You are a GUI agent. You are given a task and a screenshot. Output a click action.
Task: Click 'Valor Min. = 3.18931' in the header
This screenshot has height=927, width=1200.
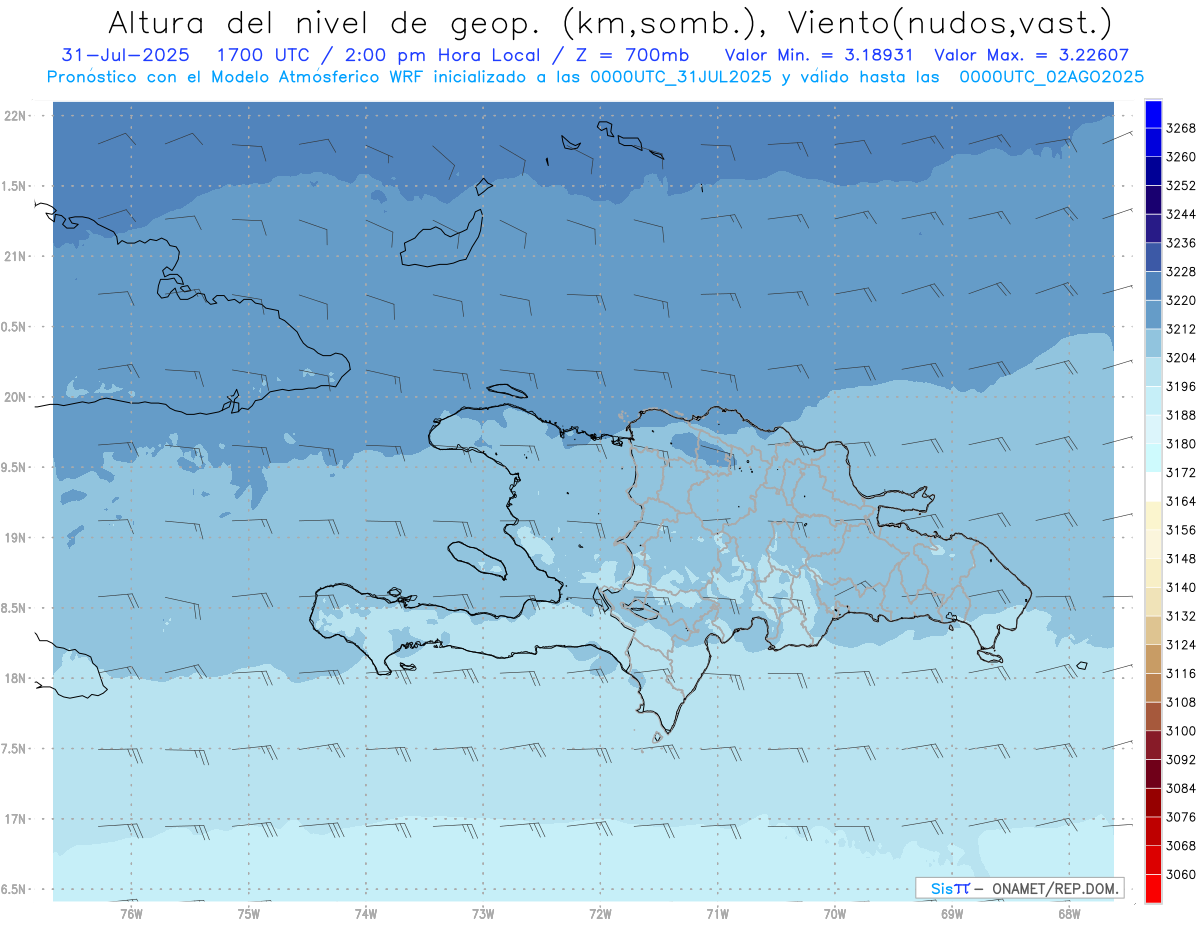(819, 55)
